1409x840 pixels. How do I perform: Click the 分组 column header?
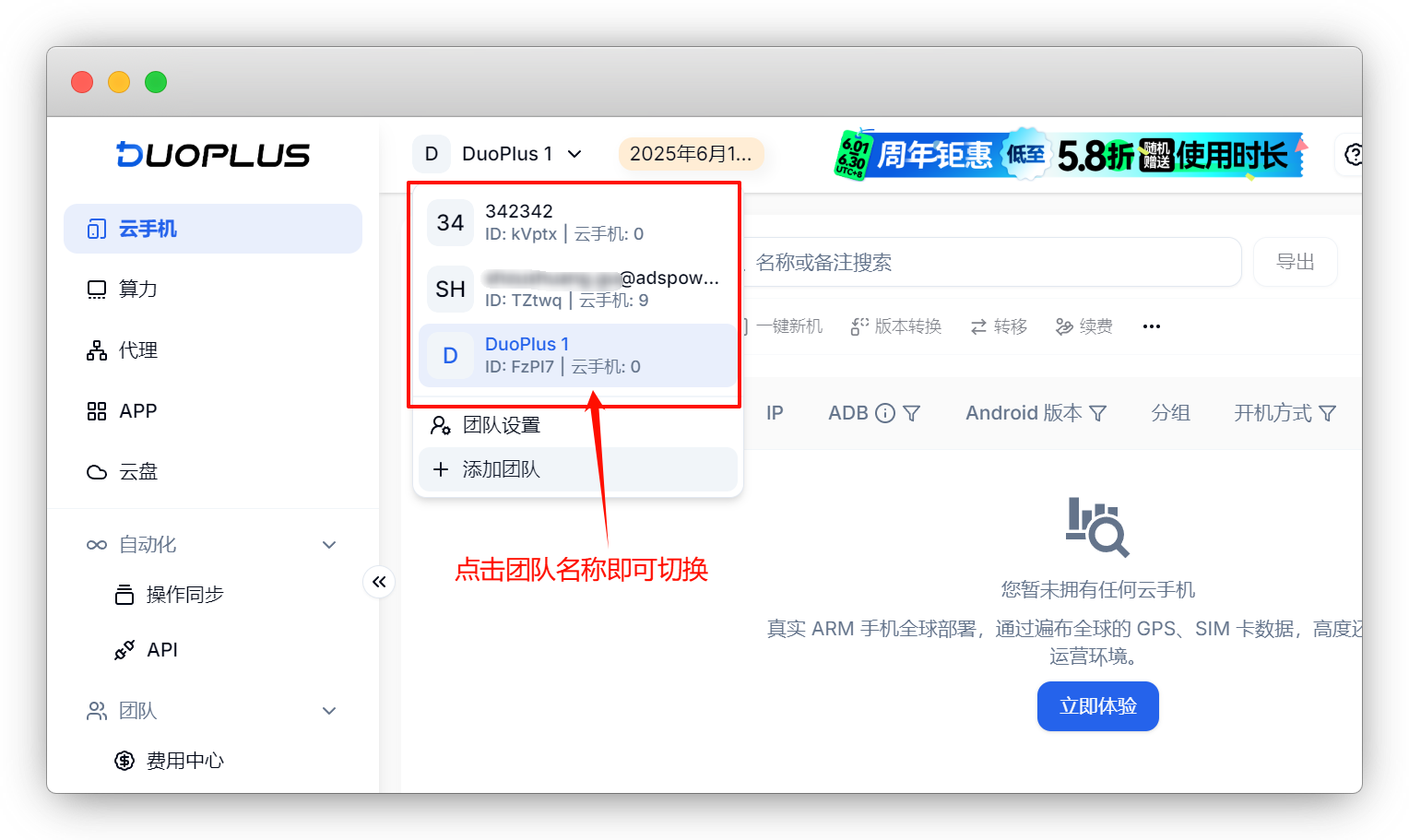click(1170, 413)
